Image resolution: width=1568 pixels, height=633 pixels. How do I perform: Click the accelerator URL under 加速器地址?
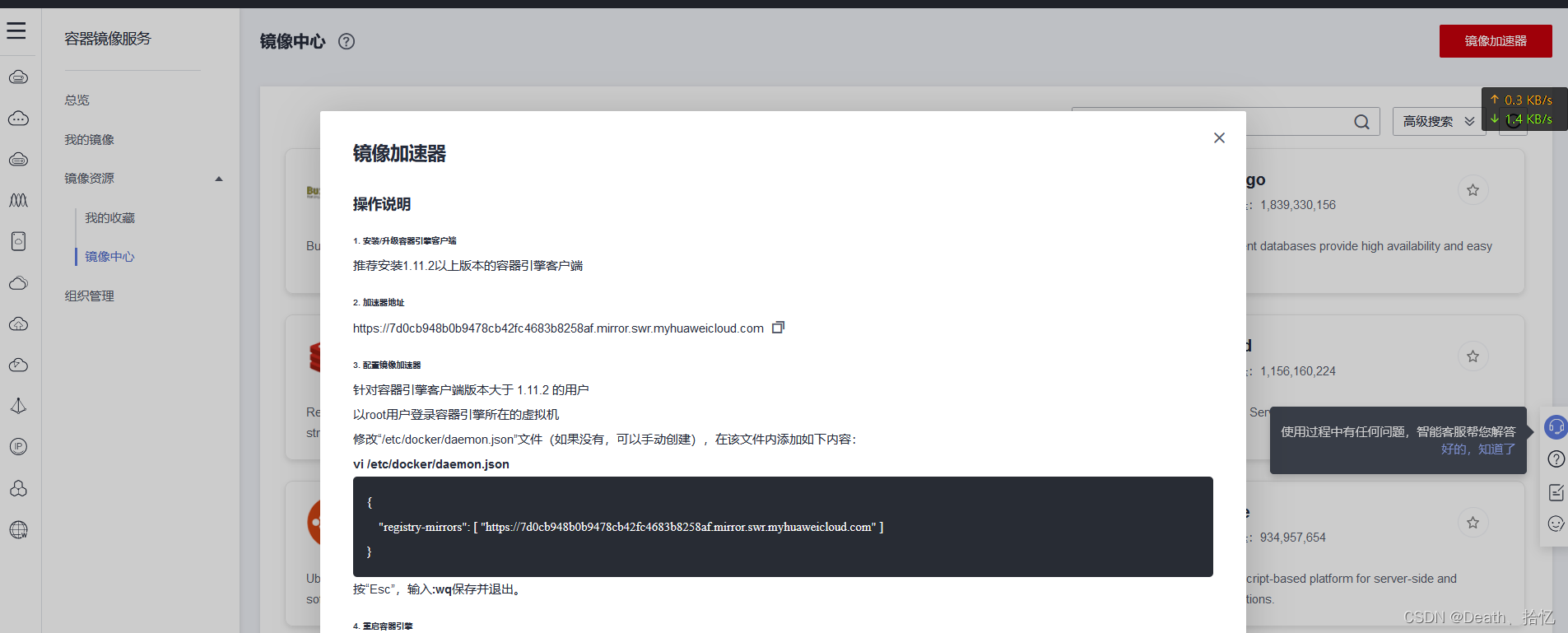[558, 328]
